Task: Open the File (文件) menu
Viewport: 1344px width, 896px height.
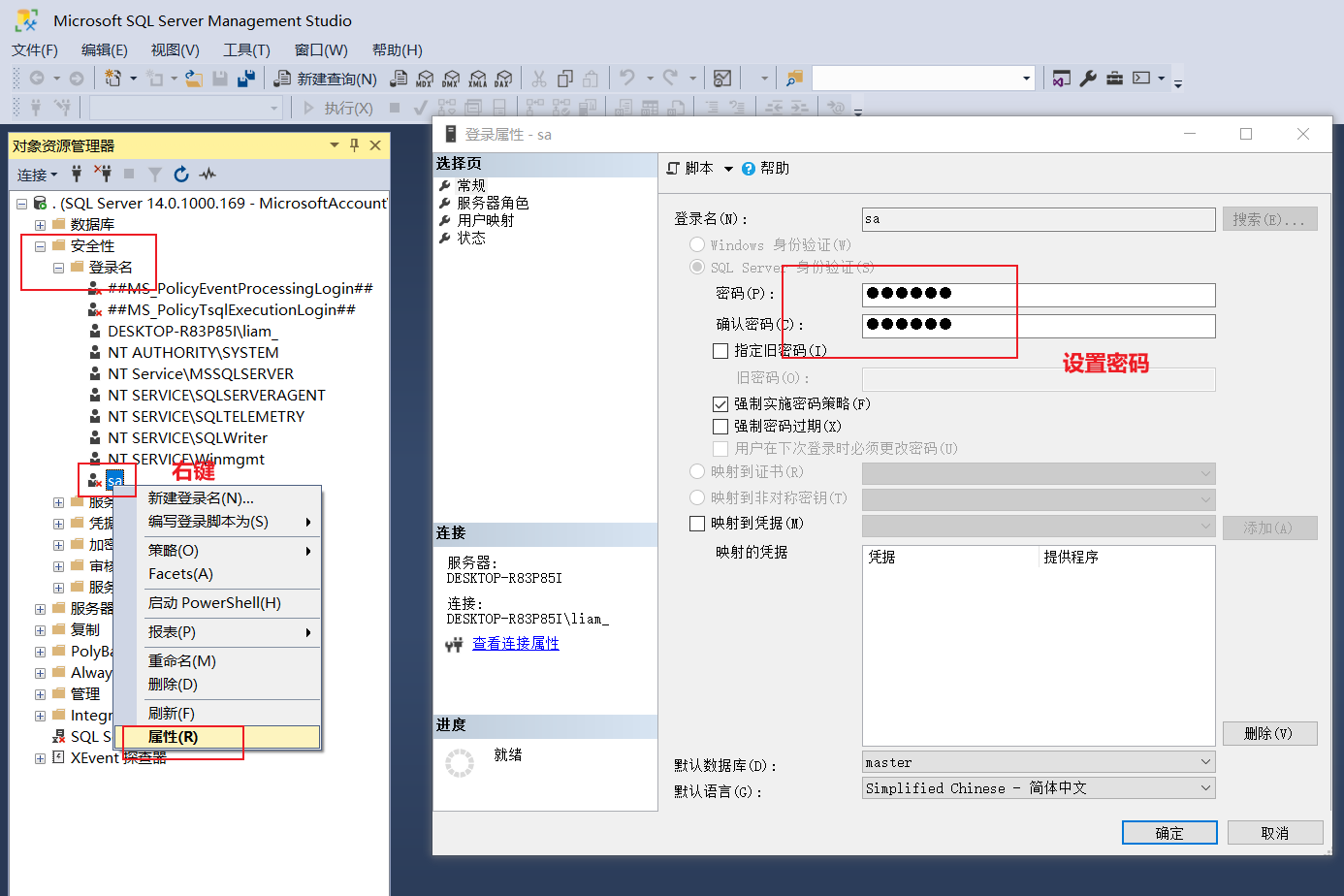Action: (35, 50)
